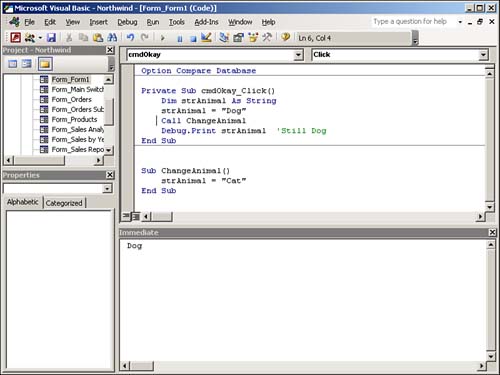
Task: Select Form_Form1 in project tree
Action: (x=70, y=80)
